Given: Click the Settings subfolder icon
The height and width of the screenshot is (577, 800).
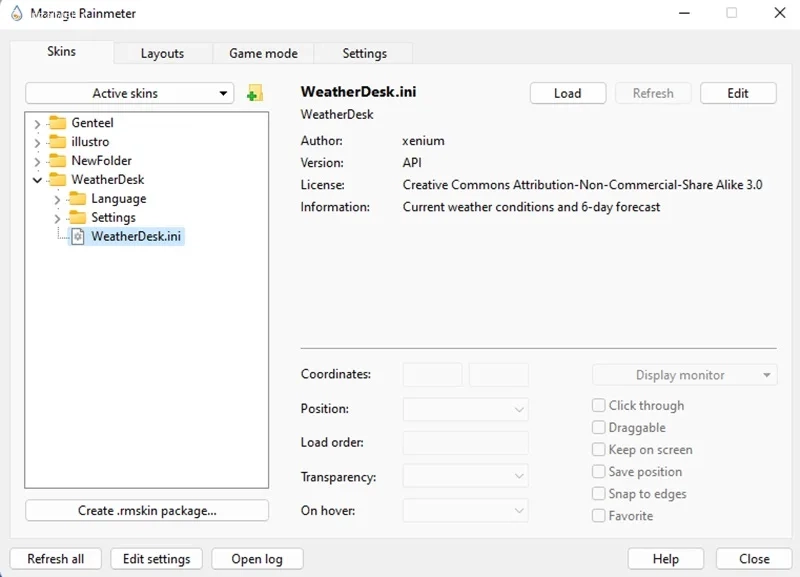Looking at the screenshot, I should pos(77,218).
